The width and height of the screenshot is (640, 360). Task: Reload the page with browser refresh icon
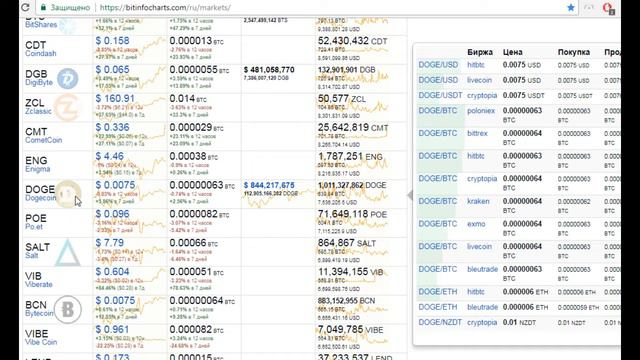(x=25, y=7)
